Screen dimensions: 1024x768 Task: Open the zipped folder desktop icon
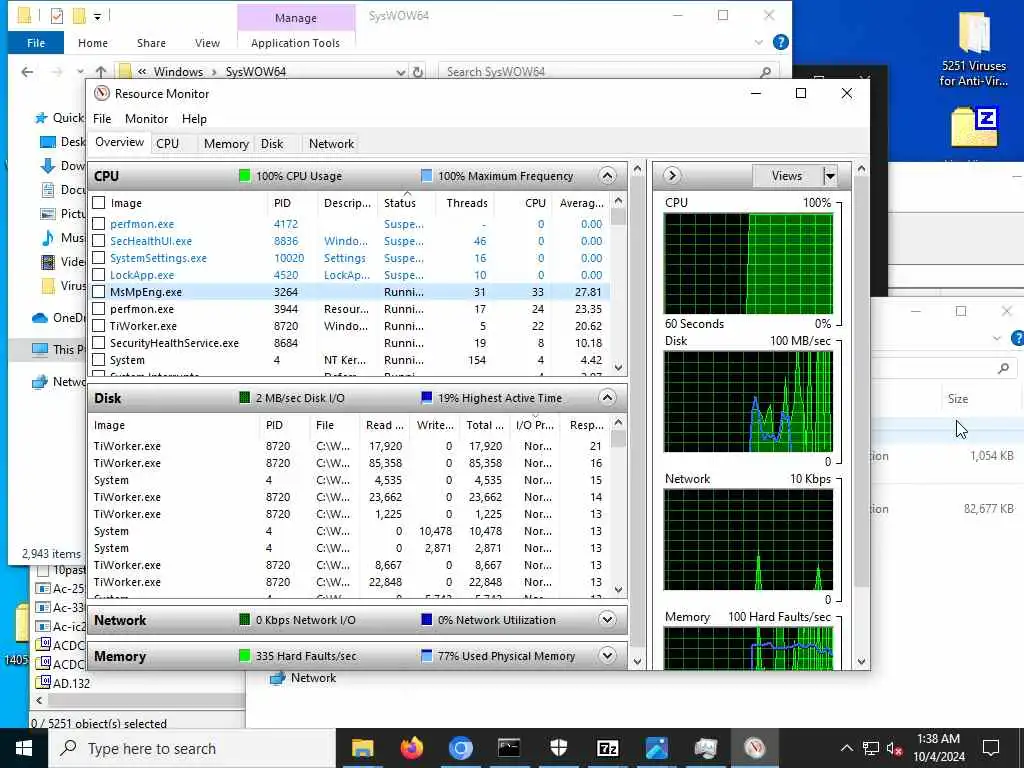(x=974, y=127)
